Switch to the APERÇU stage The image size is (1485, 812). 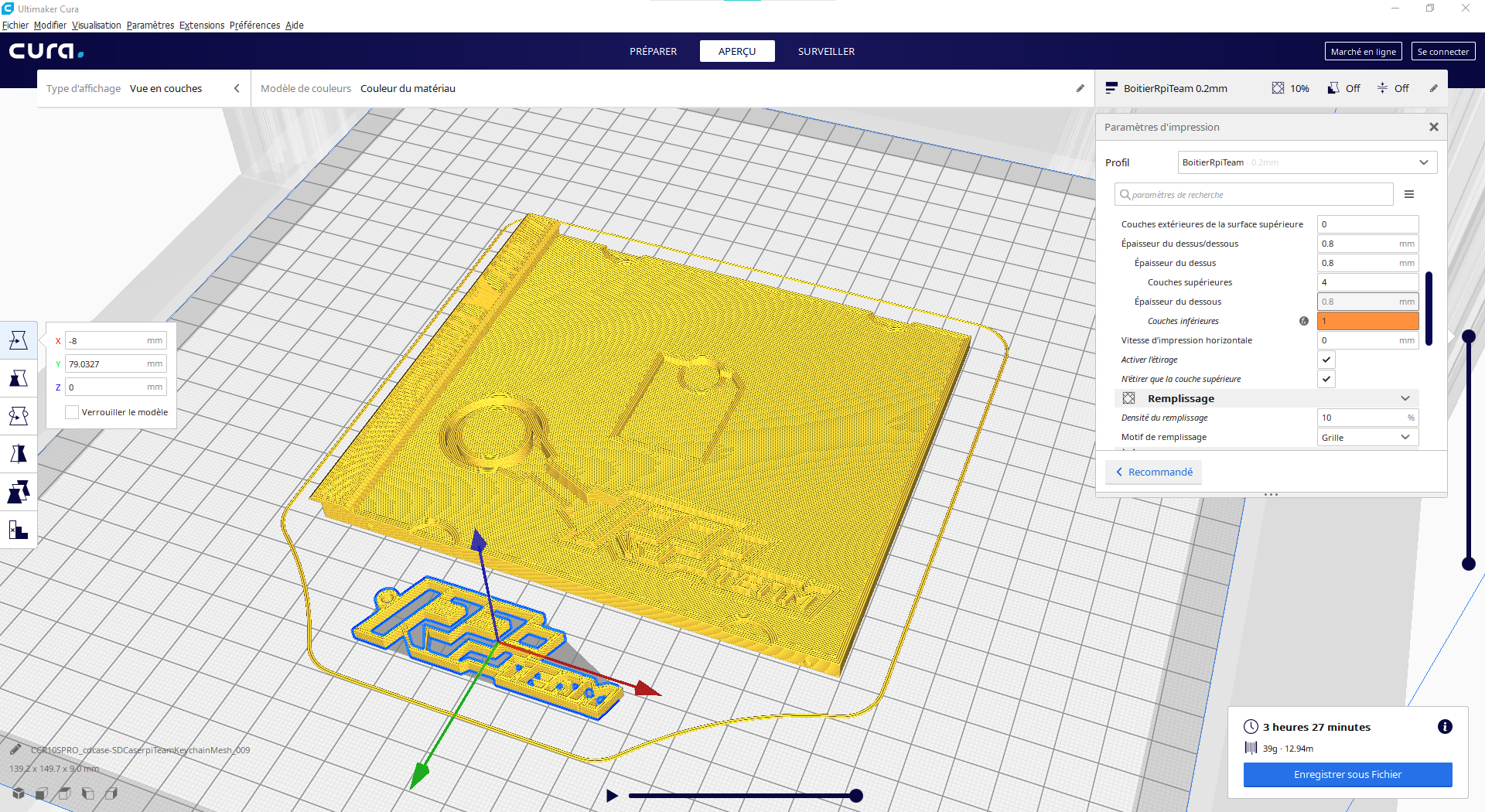tap(737, 51)
